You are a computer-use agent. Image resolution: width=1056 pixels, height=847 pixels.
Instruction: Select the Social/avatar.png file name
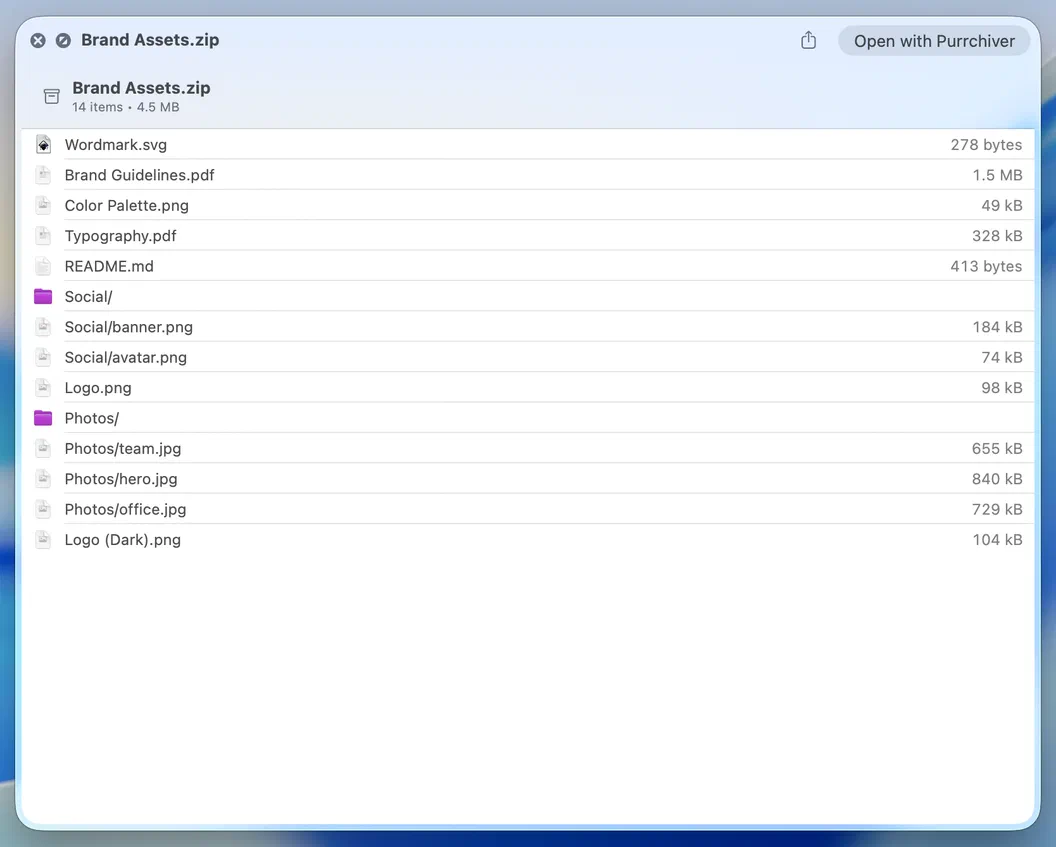click(126, 358)
